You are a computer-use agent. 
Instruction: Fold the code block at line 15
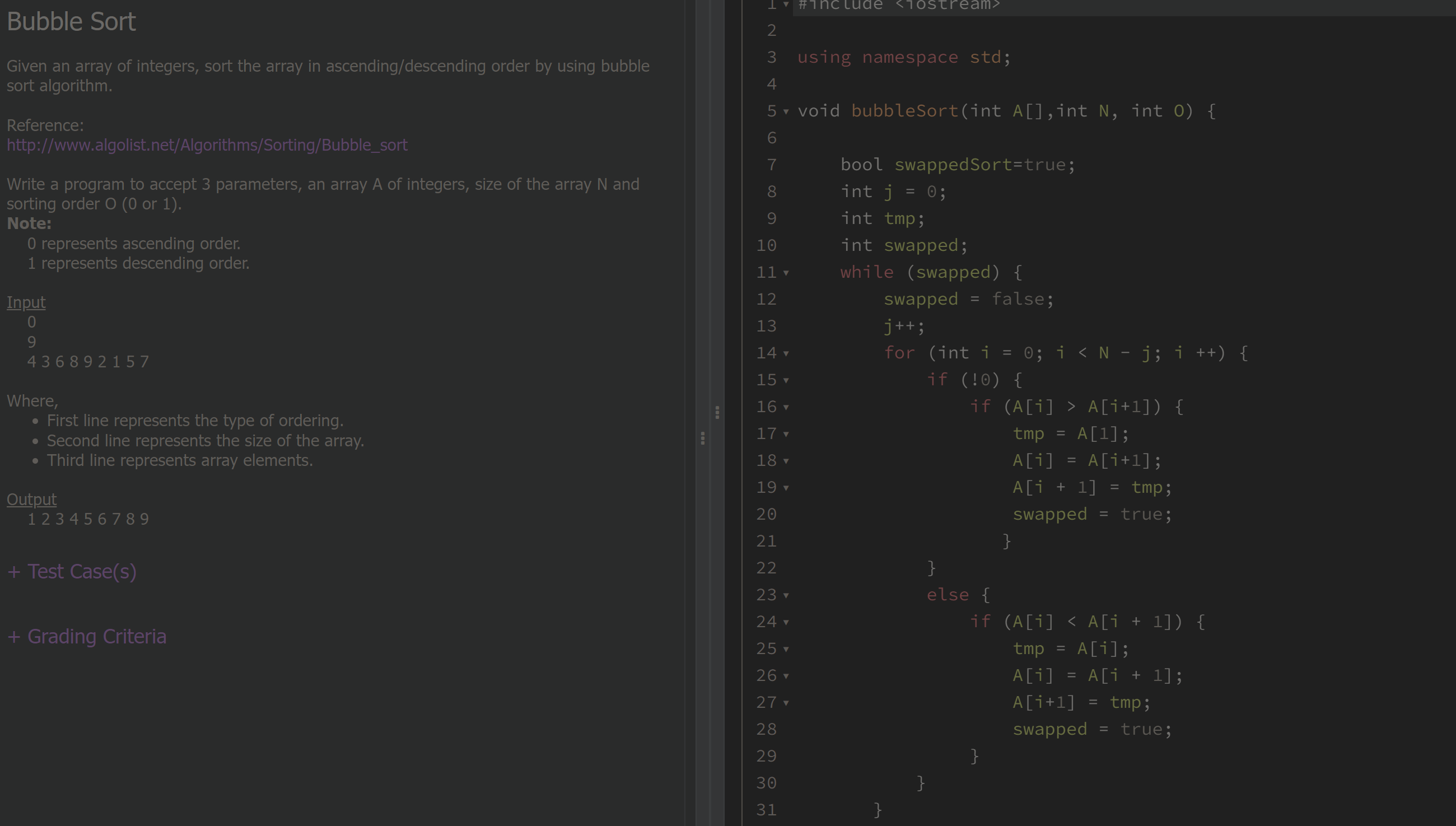(x=786, y=380)
